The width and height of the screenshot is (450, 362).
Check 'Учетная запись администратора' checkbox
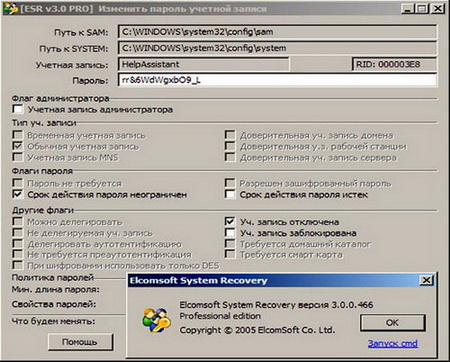18,109
